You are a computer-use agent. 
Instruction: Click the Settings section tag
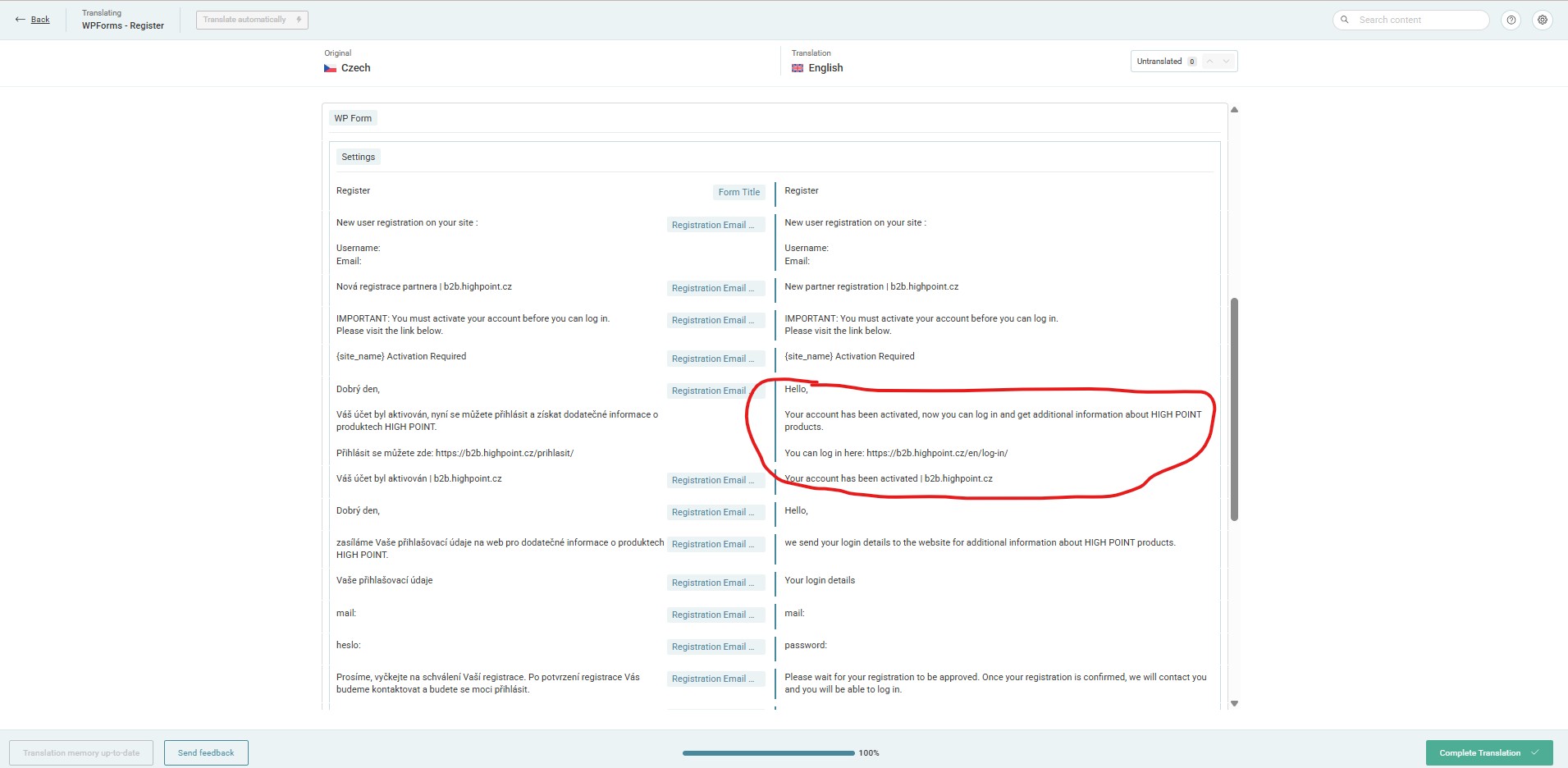click(359, 157)
